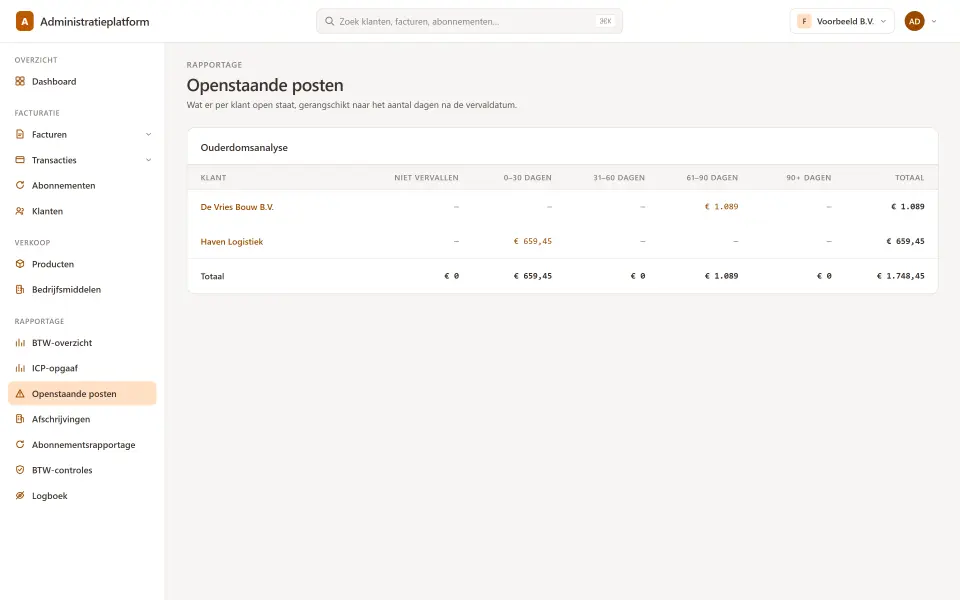Open the Haven Logistiek customer link
The width and height of the screenshot is (960, 600).
(x=231, y=242)
